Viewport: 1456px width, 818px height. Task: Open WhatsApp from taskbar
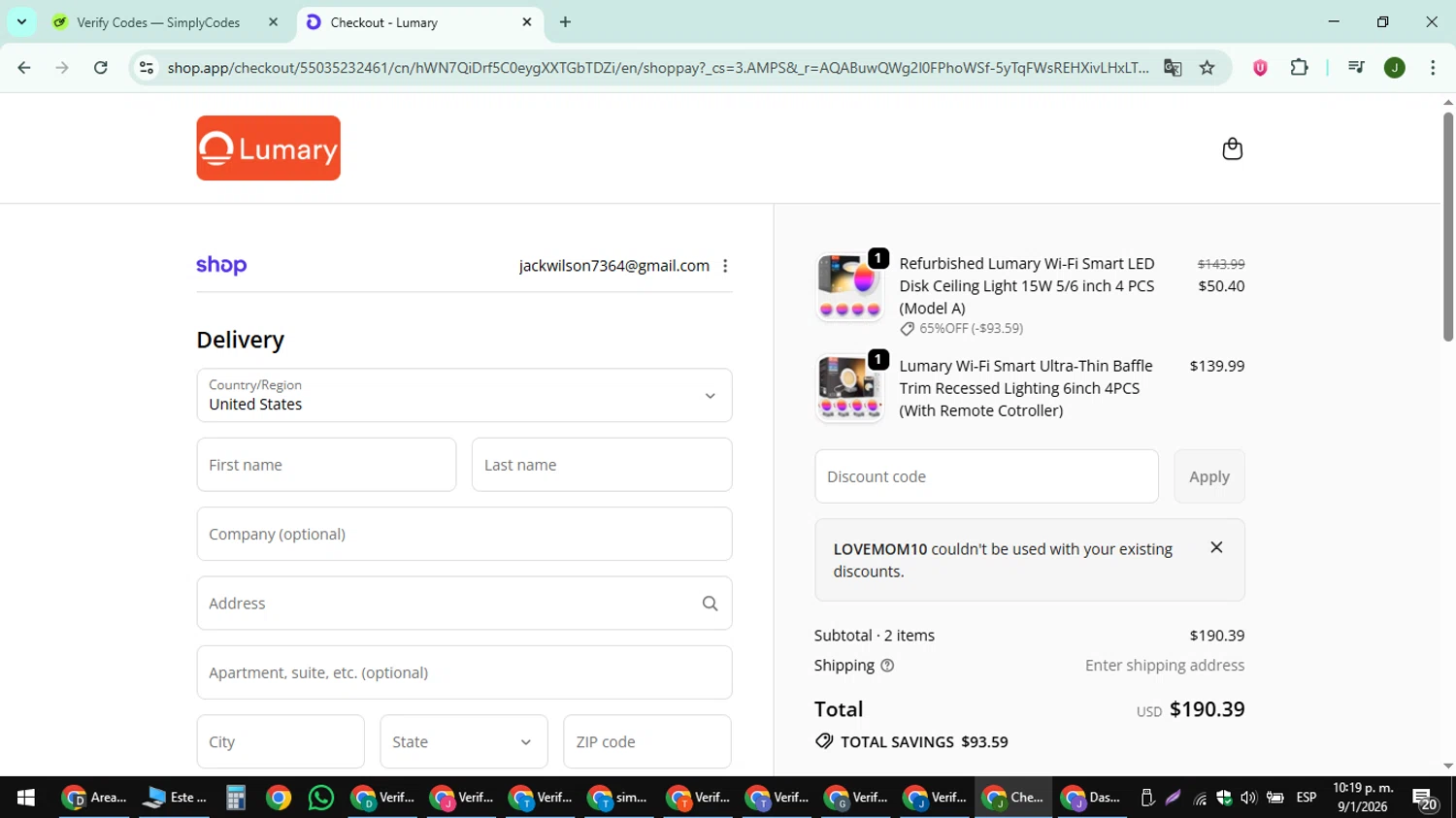[321, 798]
